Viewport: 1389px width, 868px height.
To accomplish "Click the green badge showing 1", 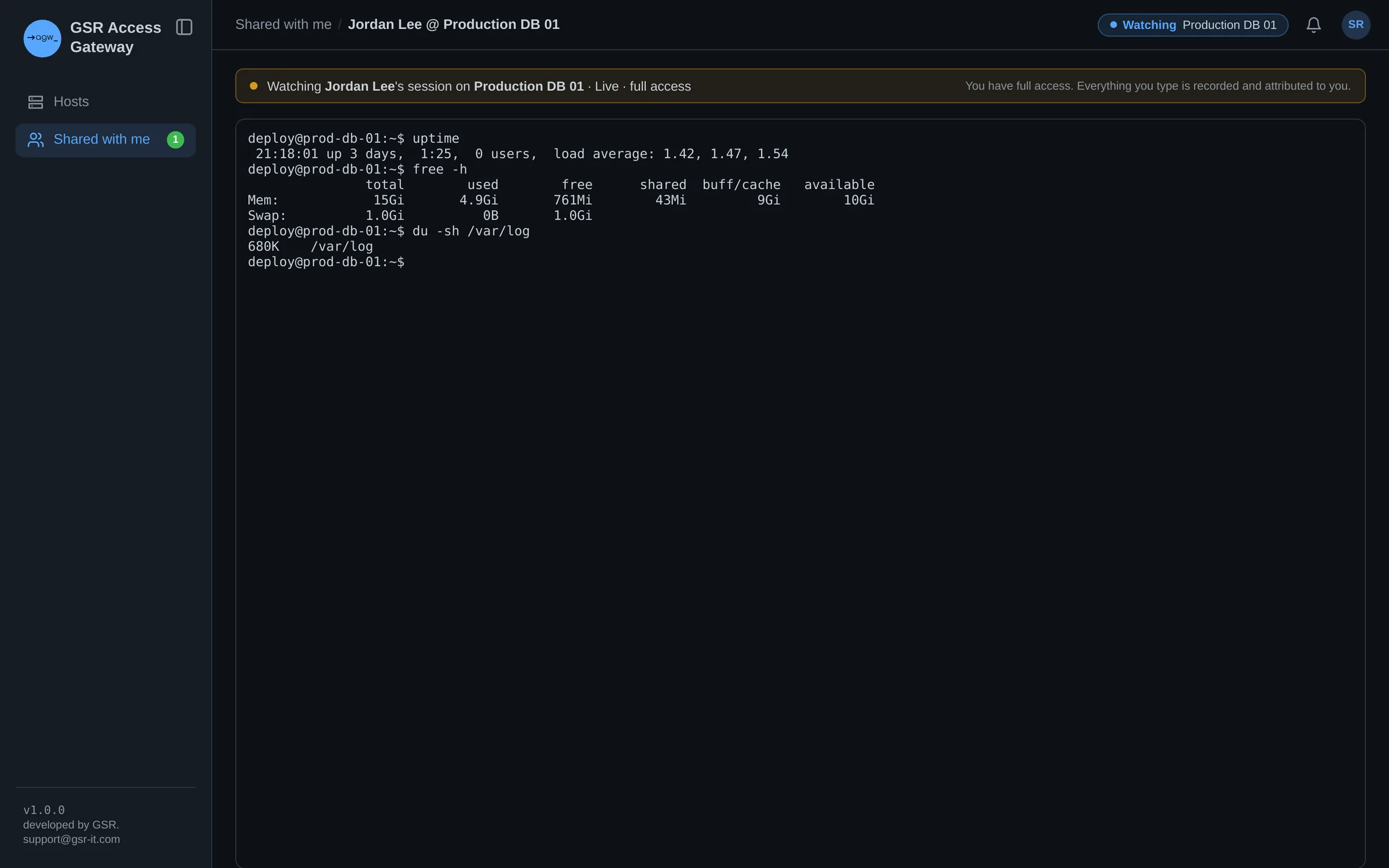I will pos(175,140).
